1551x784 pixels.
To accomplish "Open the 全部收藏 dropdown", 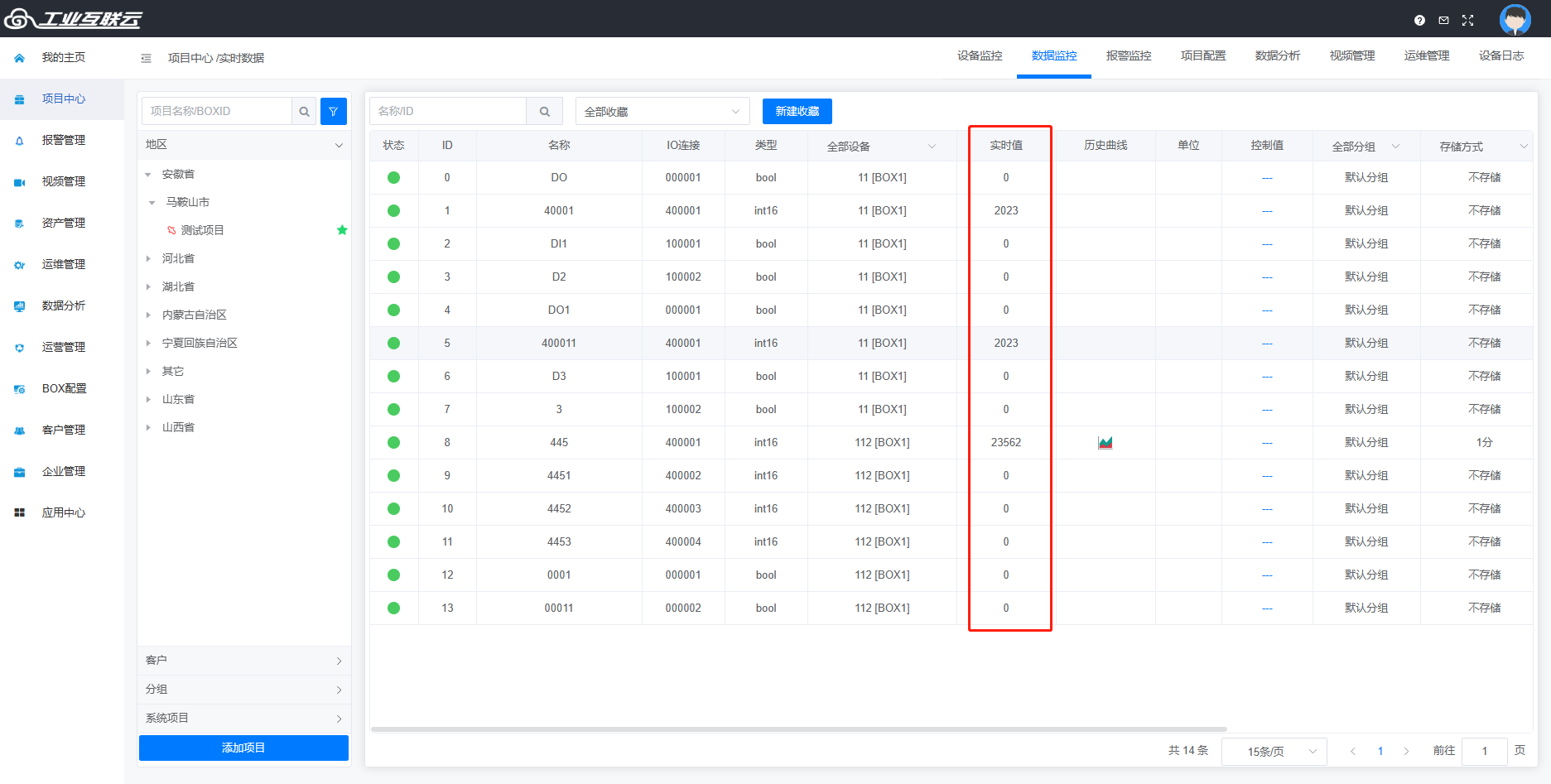I will [x=662, y=111].
